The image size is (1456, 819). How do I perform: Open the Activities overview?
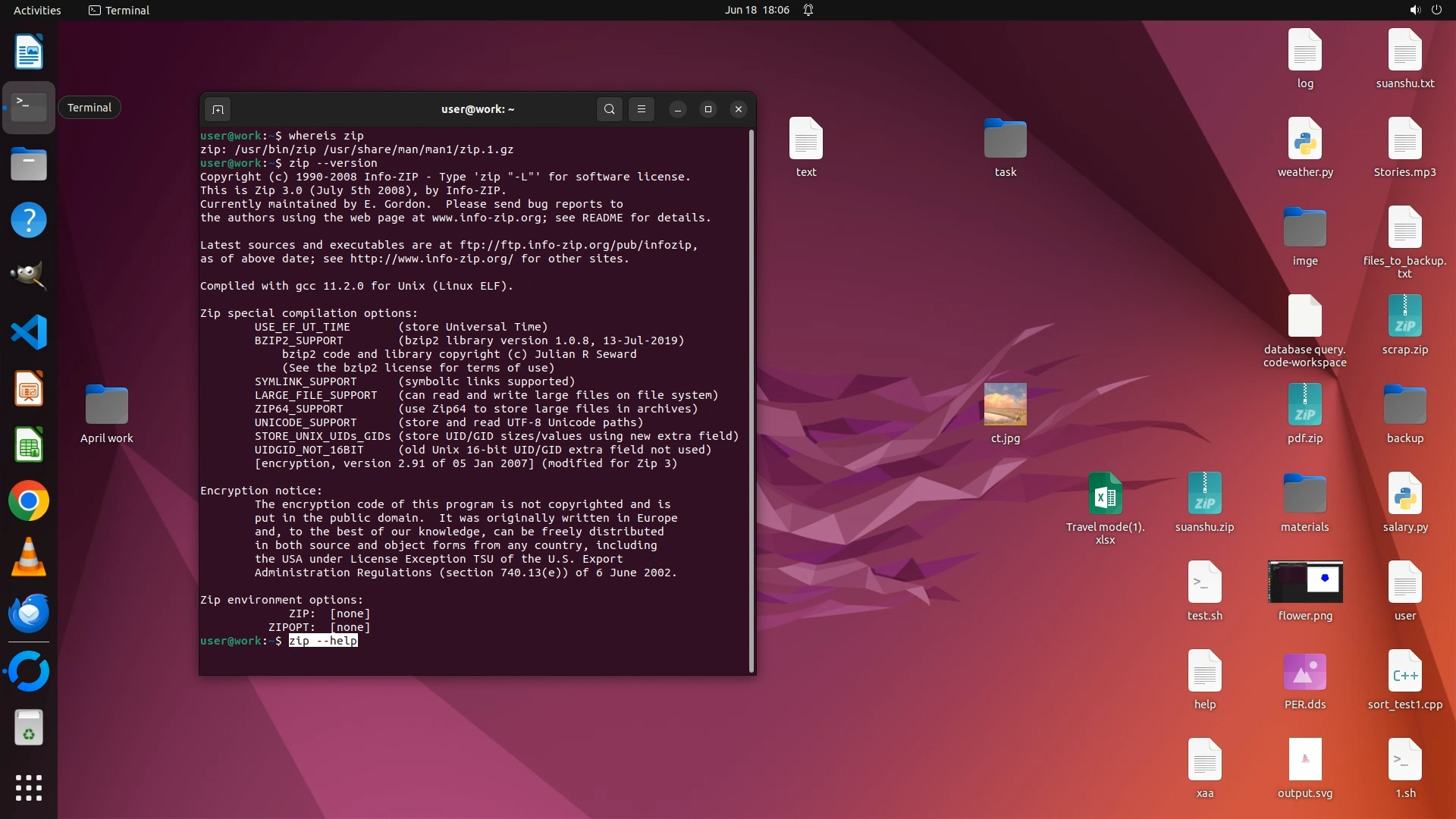point(37,10)
